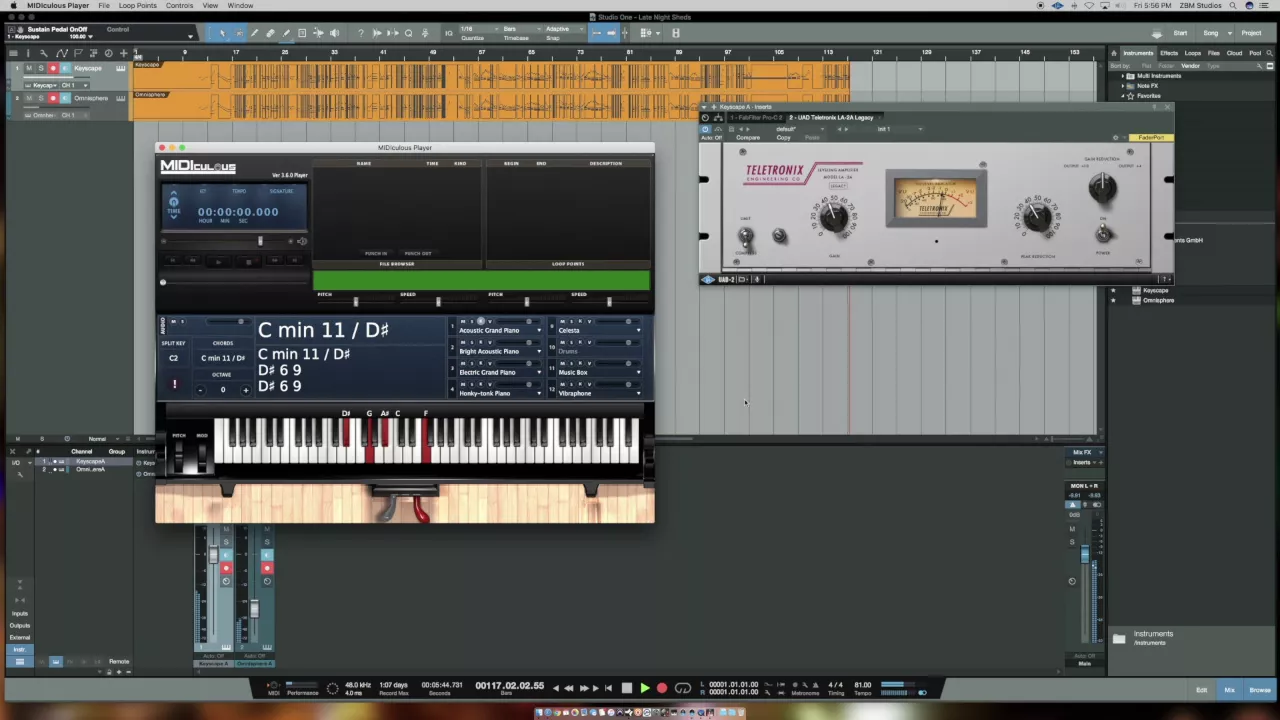This screenshot has width=1280, height=720.
Task: Switch to Loops tab in browser
Action: [1194, 53]
